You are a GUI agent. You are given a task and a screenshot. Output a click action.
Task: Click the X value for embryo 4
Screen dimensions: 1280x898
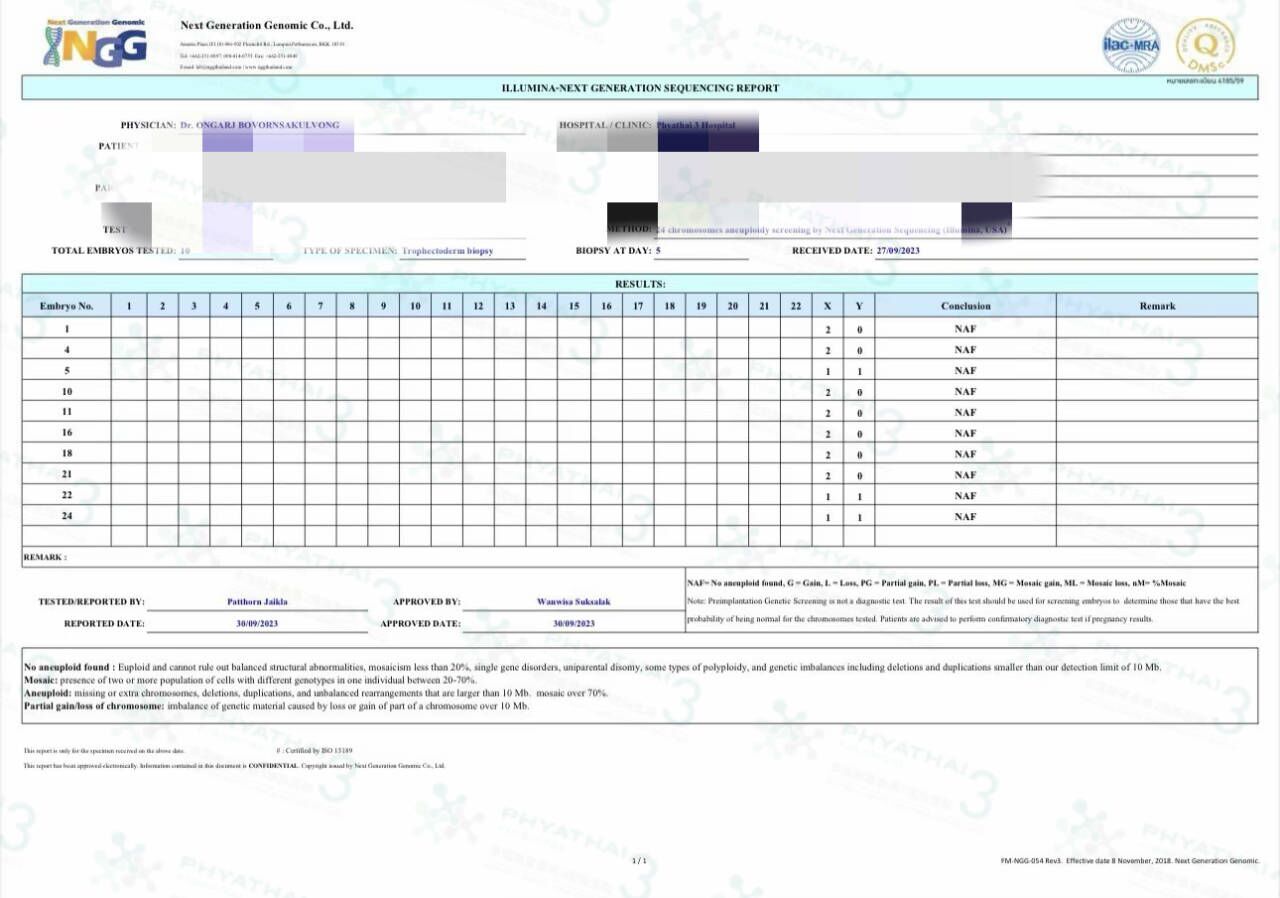[x=828, y=351]
